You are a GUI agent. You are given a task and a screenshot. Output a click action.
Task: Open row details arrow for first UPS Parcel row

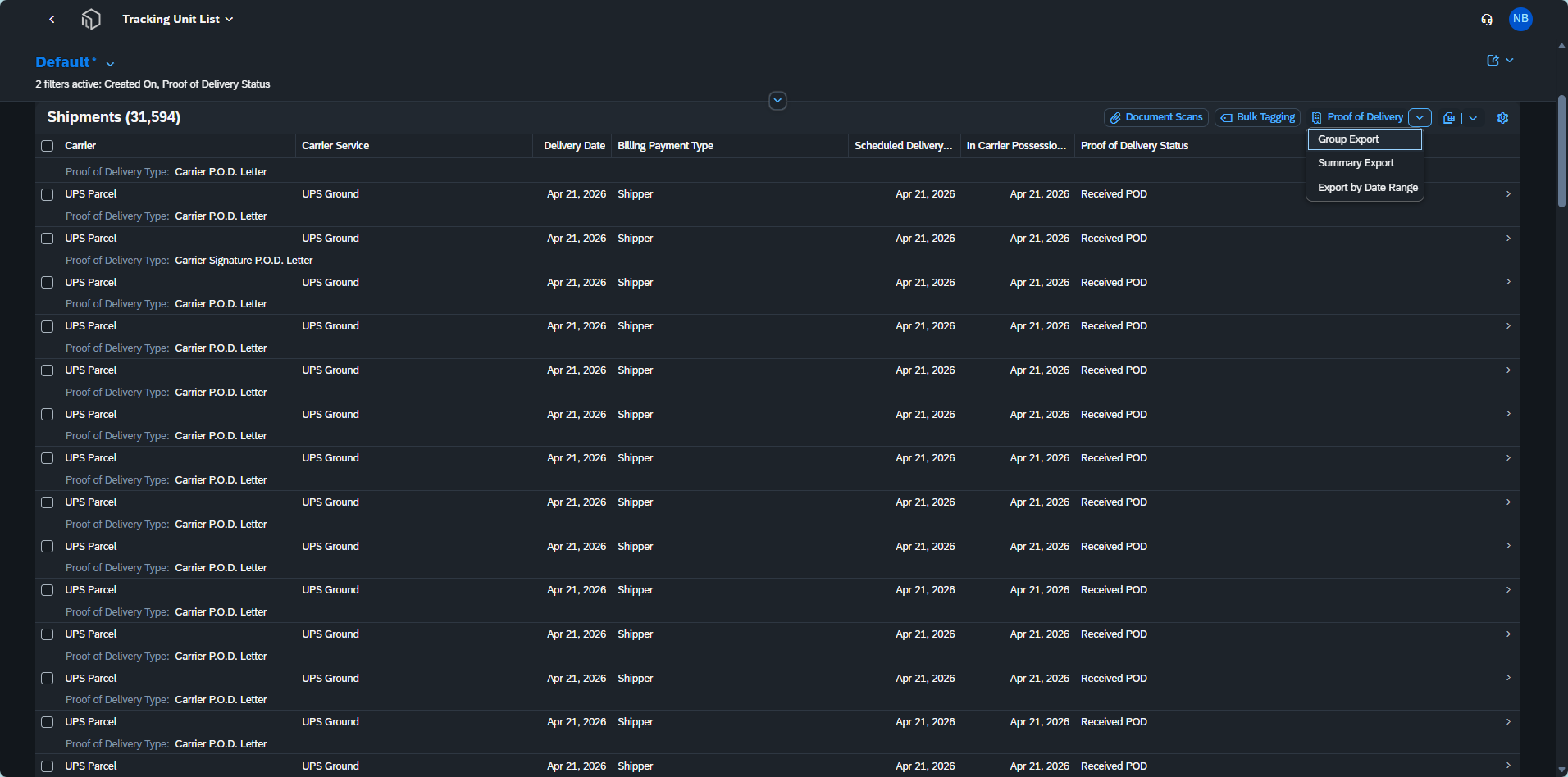coord(1508,194)
